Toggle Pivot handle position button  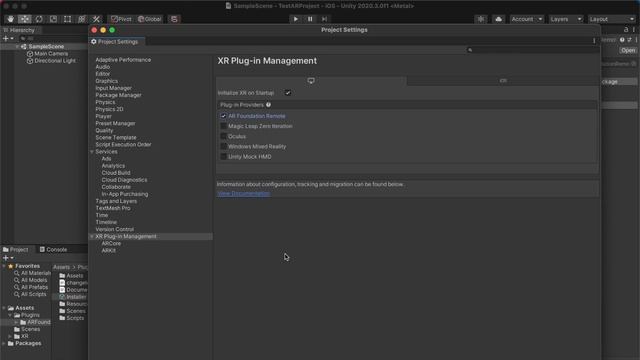(121, 19)
